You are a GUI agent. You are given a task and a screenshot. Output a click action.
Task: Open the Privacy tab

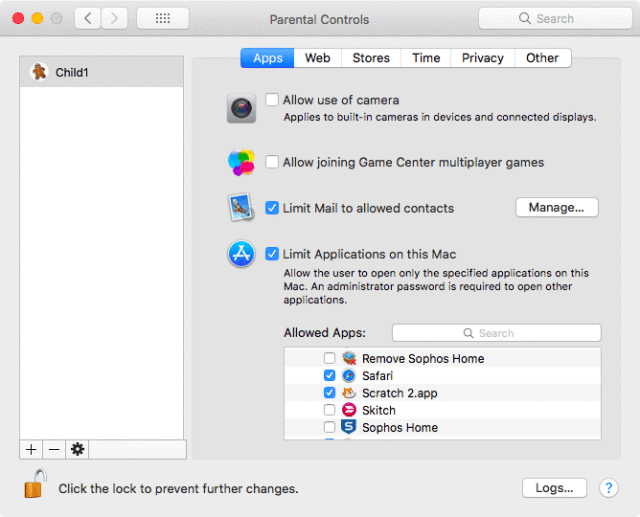coord(482,58)
